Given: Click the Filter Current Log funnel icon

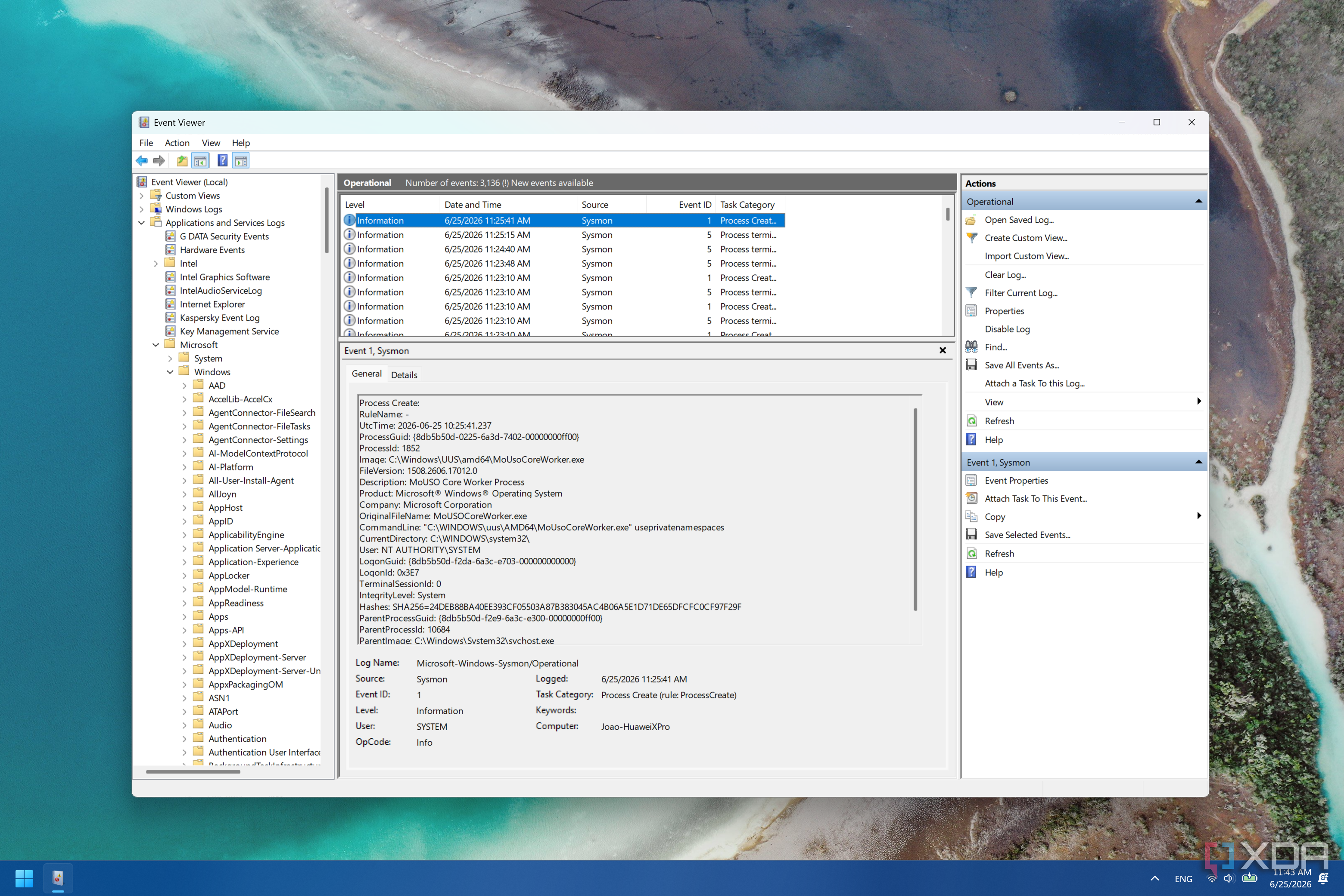Looking at the screenshot, I should tap(971, 292).
